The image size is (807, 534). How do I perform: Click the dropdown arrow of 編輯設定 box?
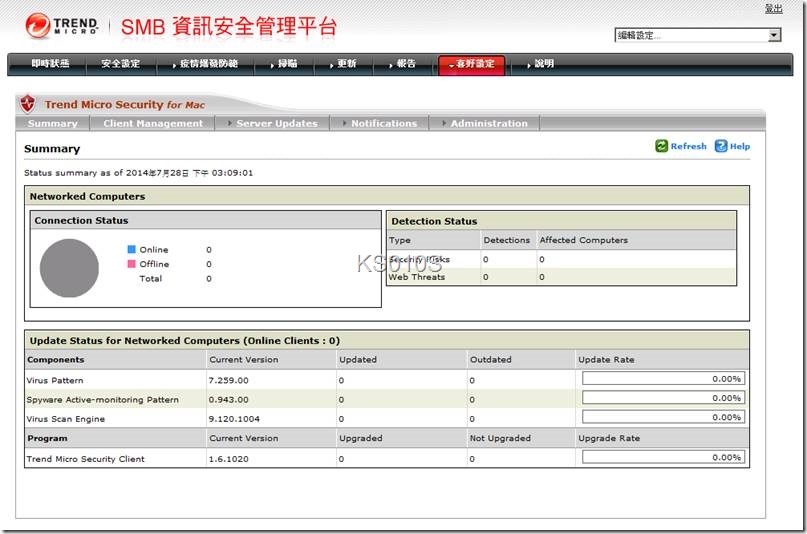tap(774, 35)
